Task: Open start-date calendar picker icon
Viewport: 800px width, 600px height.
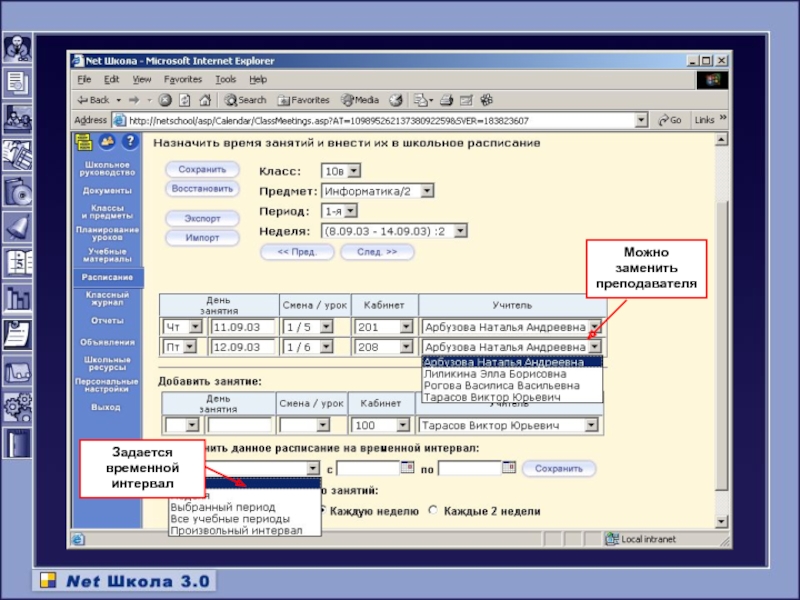Action: click(x=407, y=467)
